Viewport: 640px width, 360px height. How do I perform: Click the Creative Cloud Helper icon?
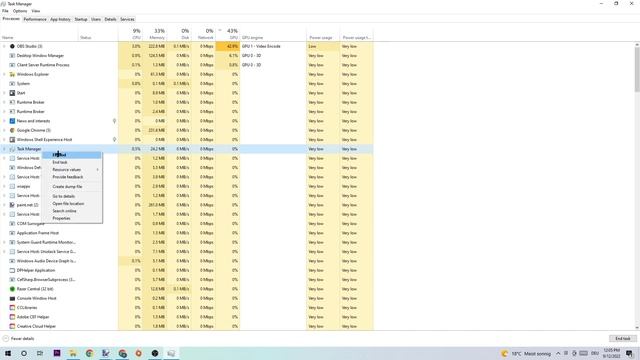point(12,327)
